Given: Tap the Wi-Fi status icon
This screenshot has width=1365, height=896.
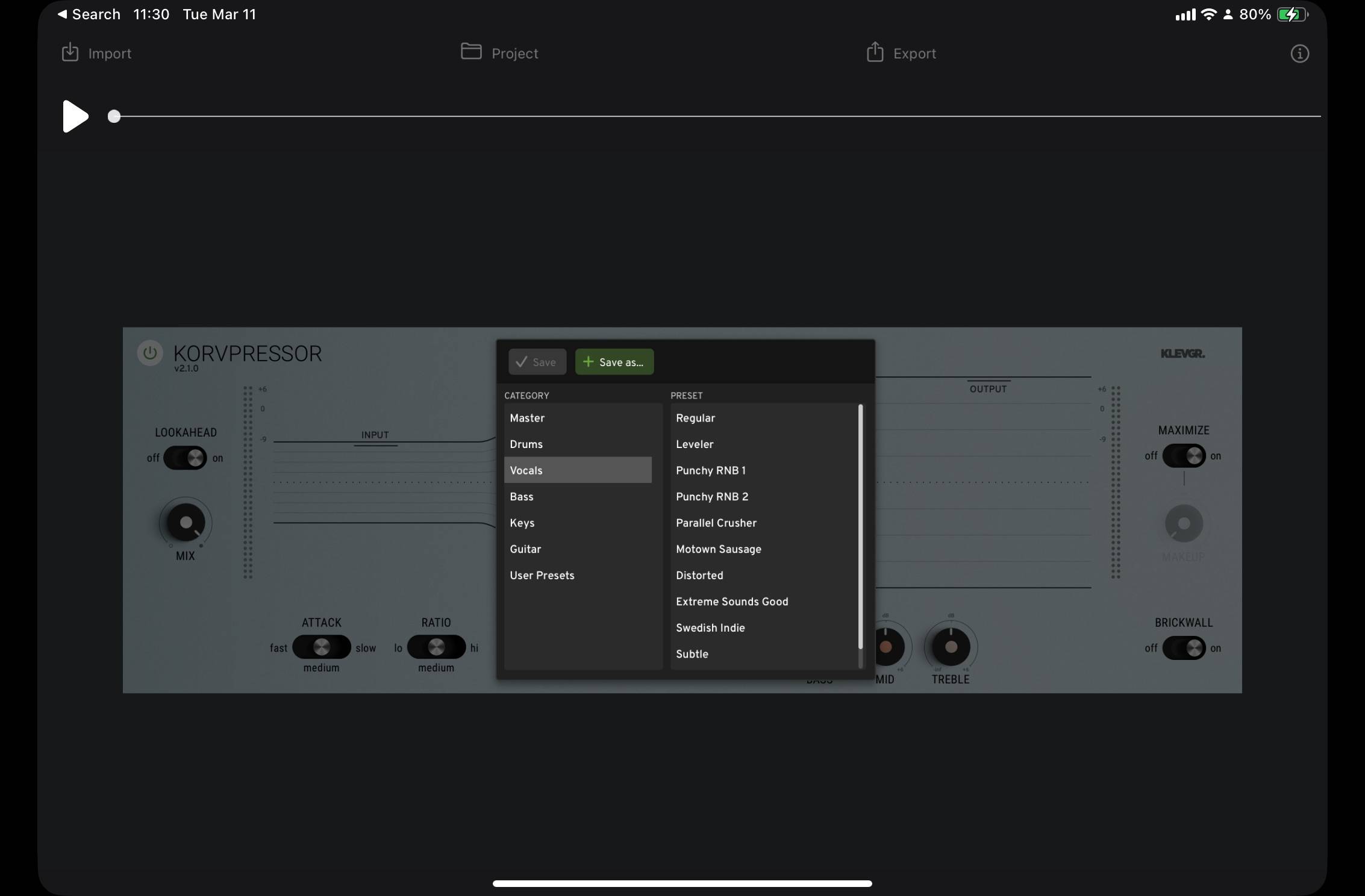Looking at the screenshot, I should [x=1208, y=14].
